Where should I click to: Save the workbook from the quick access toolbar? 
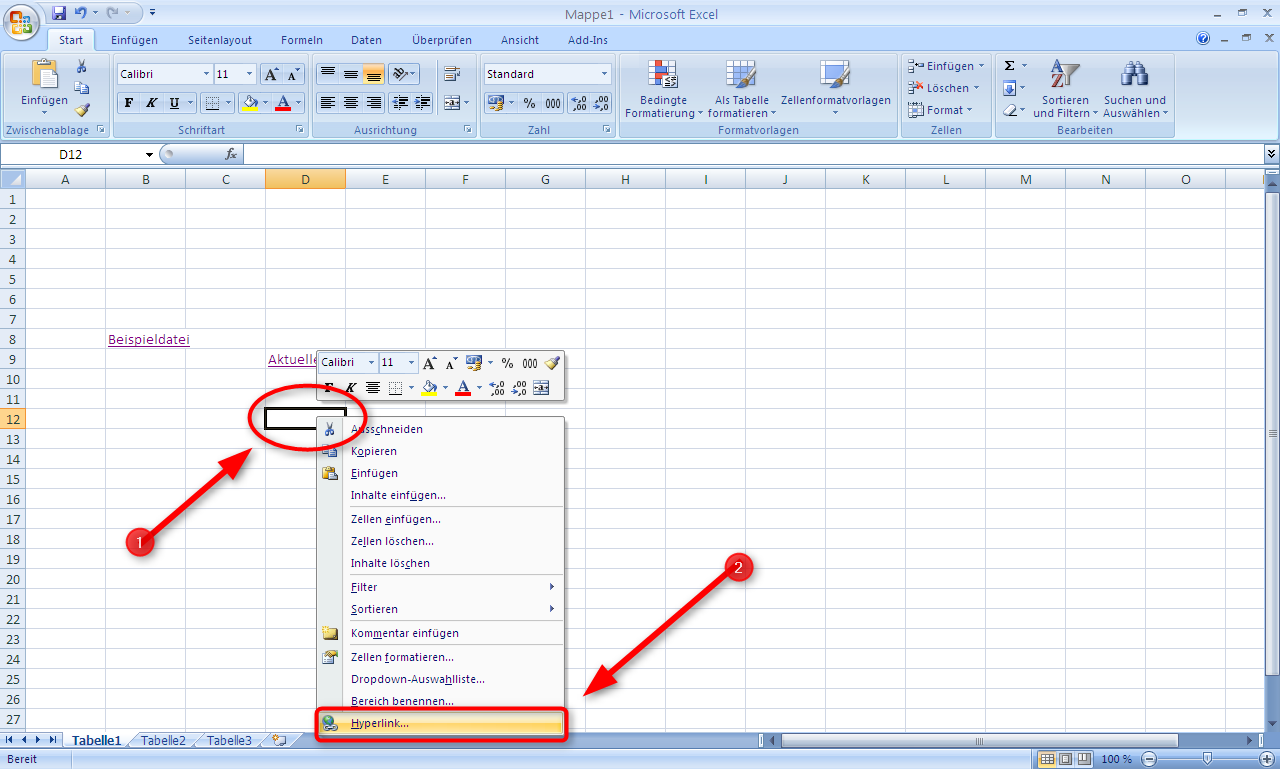[59, 14]
